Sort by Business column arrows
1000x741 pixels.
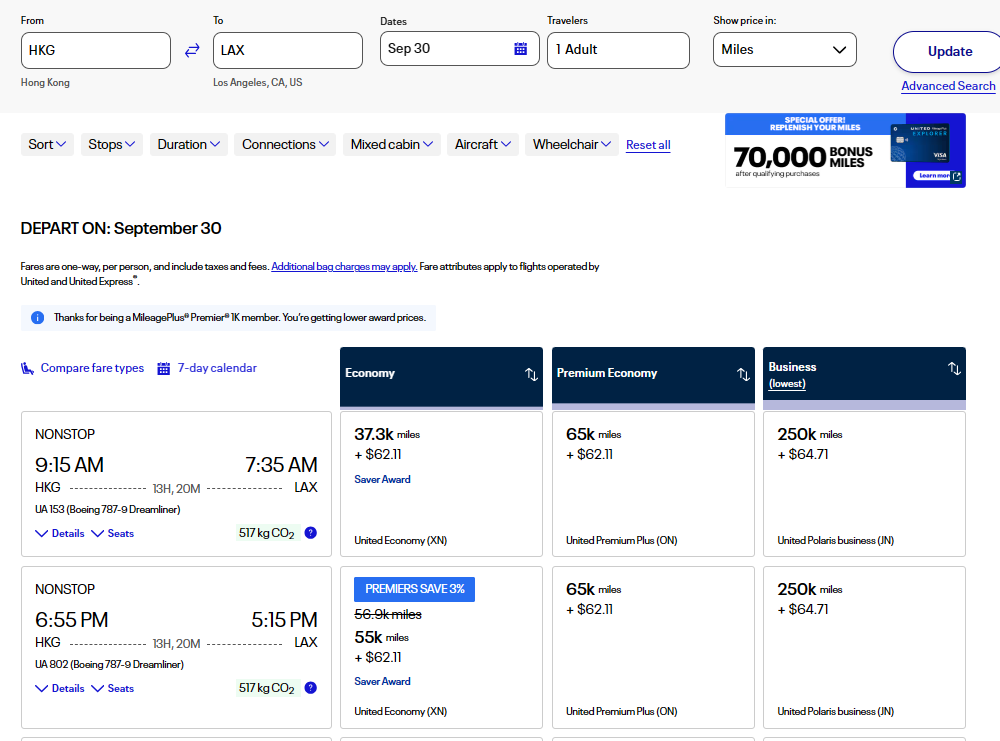(x=954, y=368)
